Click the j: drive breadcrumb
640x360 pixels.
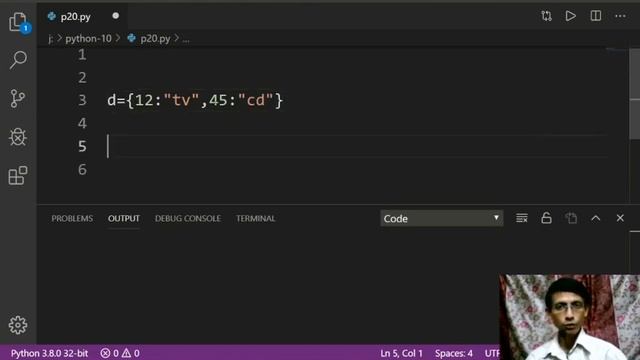(x=51, y=39)
